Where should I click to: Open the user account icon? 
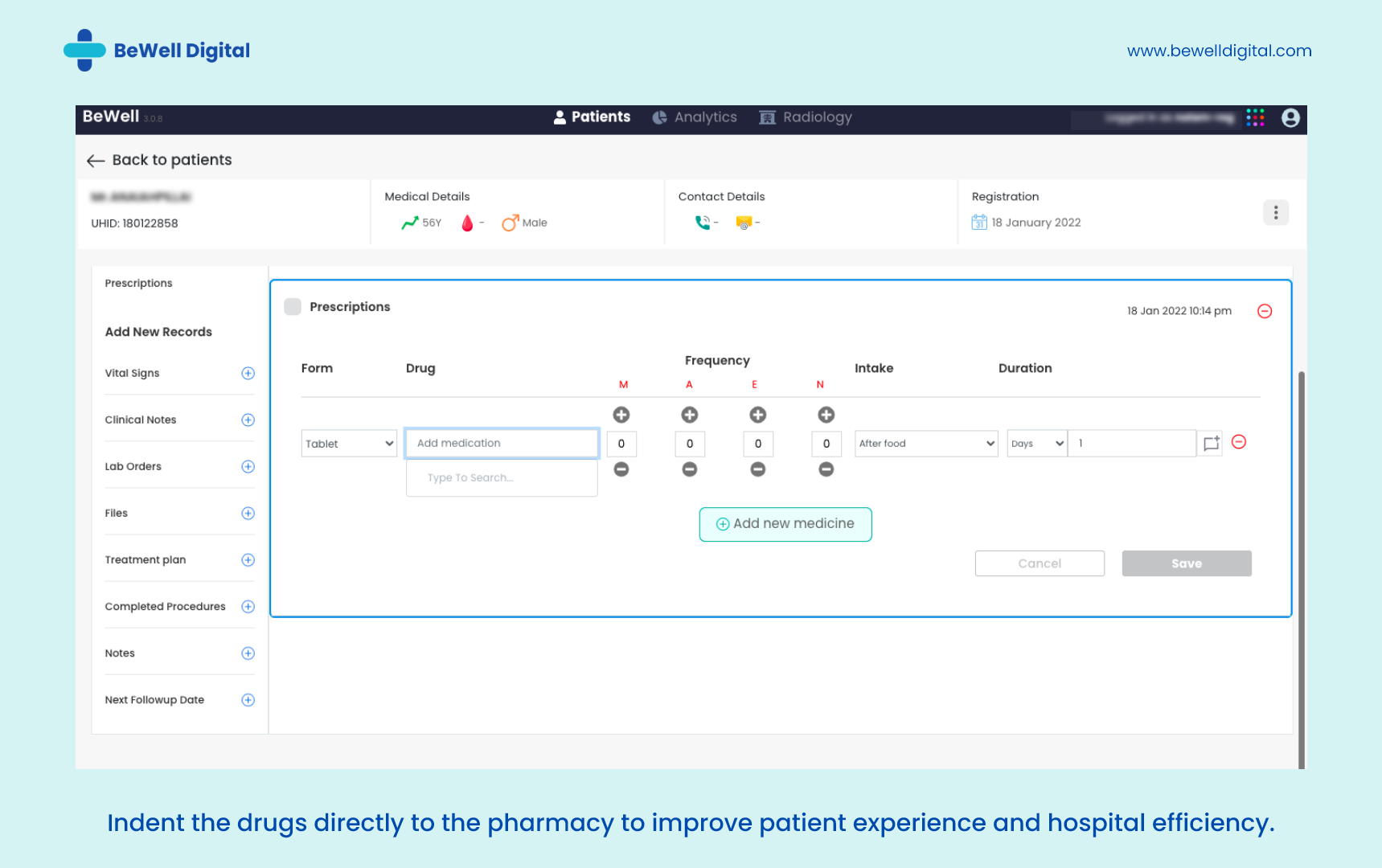pyautogui.click(x=1290, y=117)
